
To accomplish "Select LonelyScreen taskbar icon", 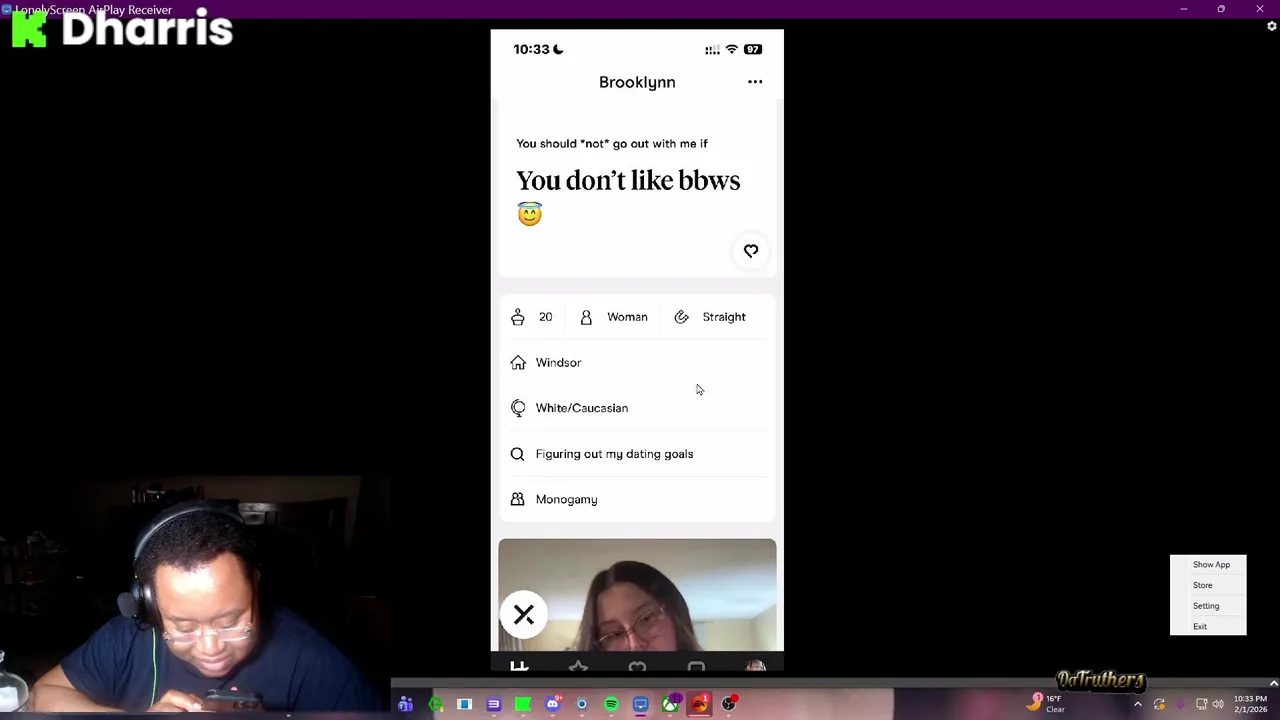I will click(640, 704).
